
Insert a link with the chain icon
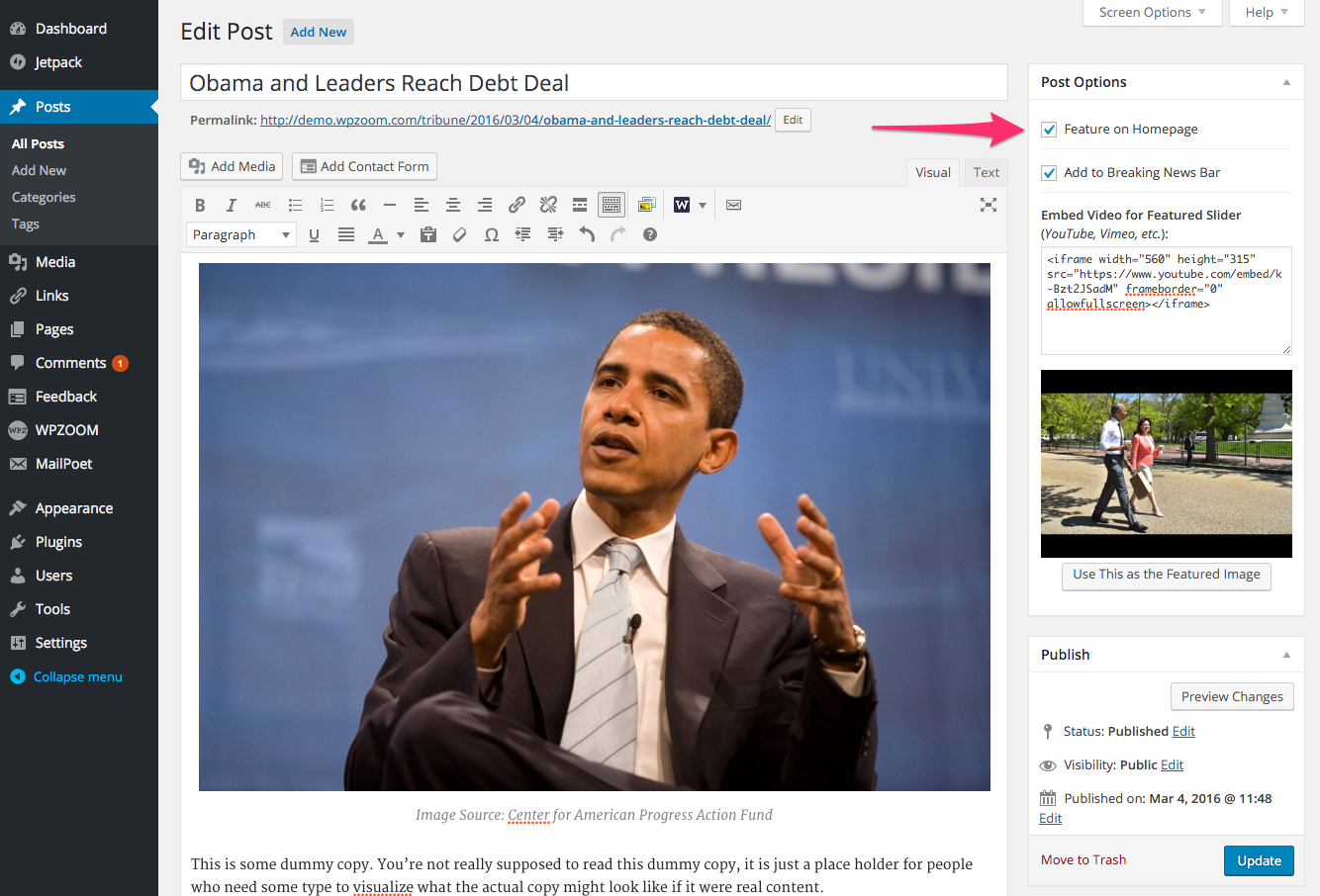[x=517, y=205]
